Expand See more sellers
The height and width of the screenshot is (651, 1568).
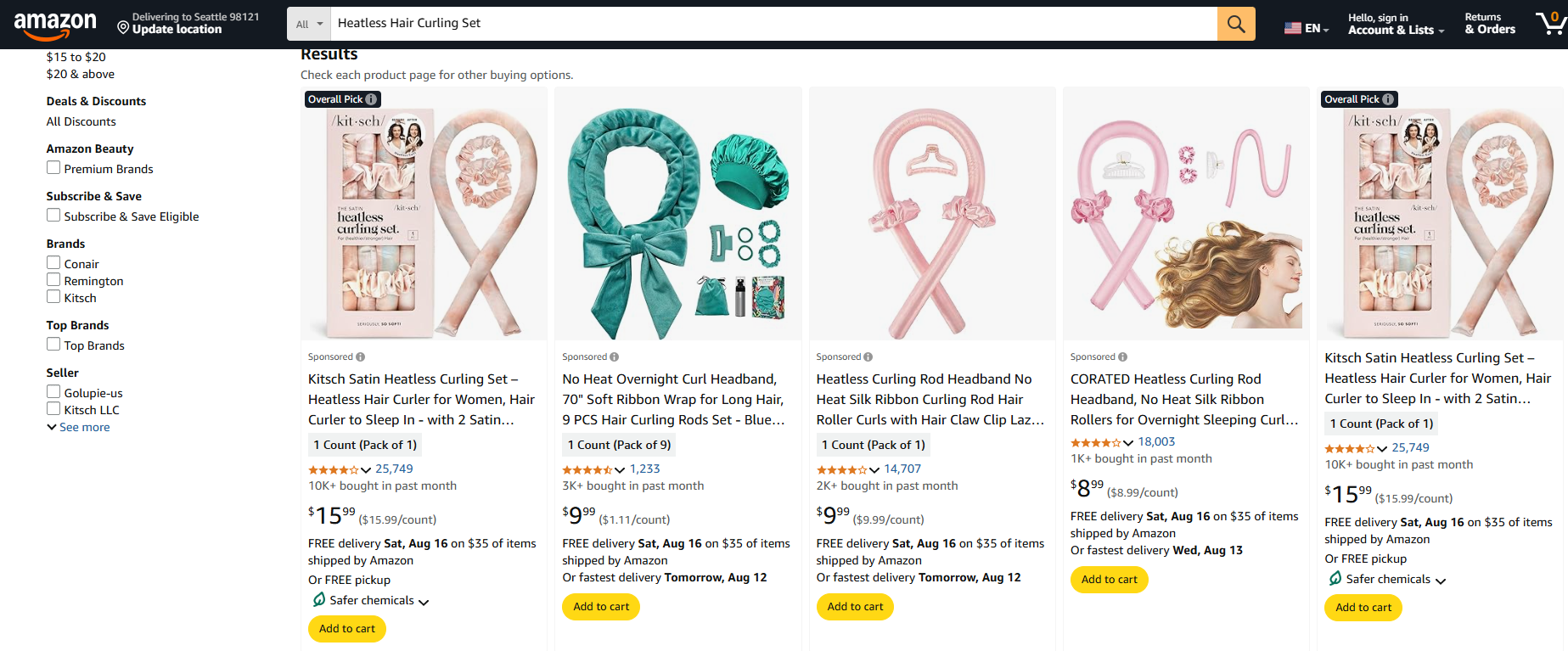tap(78, 427)
